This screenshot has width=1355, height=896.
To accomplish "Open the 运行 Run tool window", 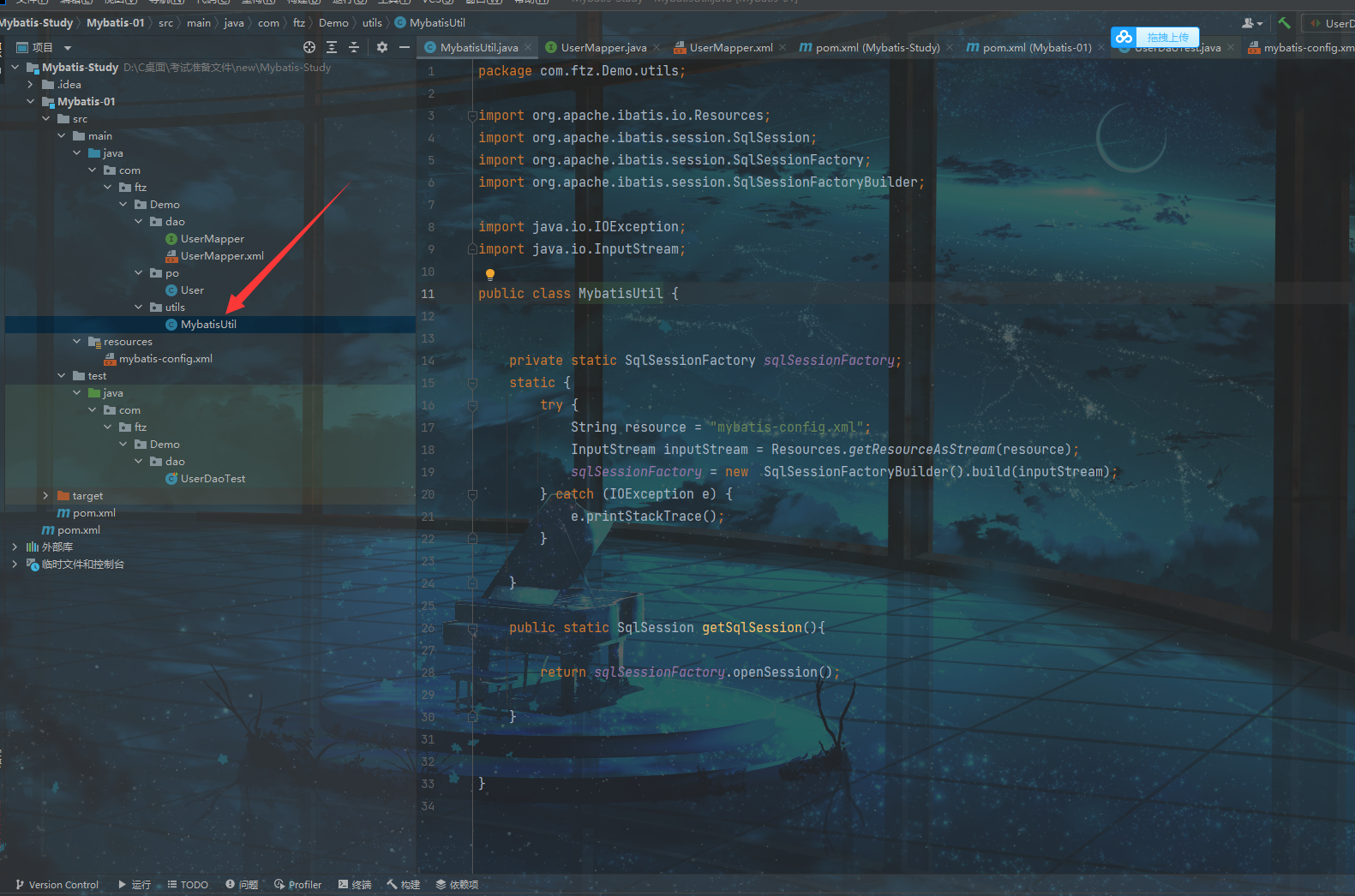I will click(135, 885).
